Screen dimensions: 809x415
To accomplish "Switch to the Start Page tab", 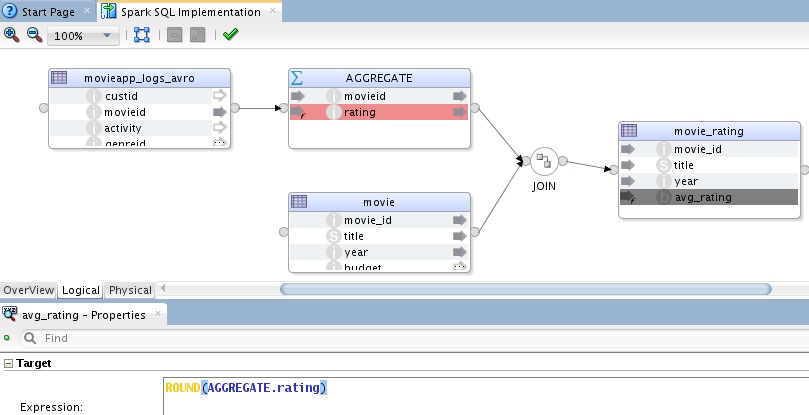I will (x=48, y=12).
